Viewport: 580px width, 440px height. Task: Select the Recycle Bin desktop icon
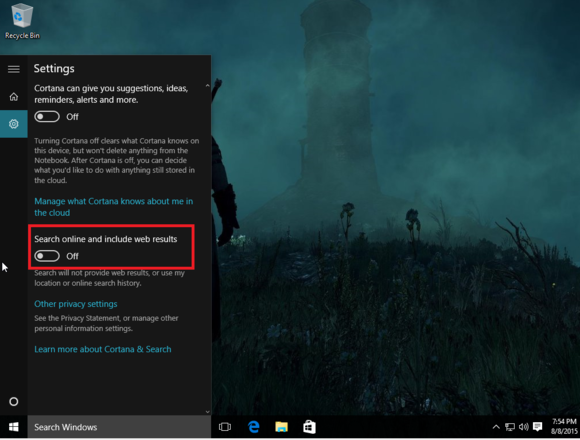(x=22, y=21)
